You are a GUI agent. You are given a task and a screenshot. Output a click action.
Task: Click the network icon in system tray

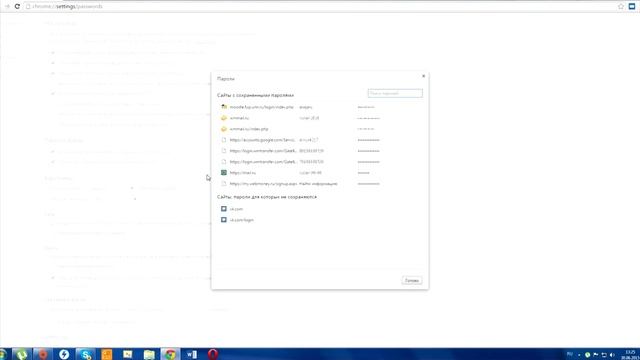point(604,355)
